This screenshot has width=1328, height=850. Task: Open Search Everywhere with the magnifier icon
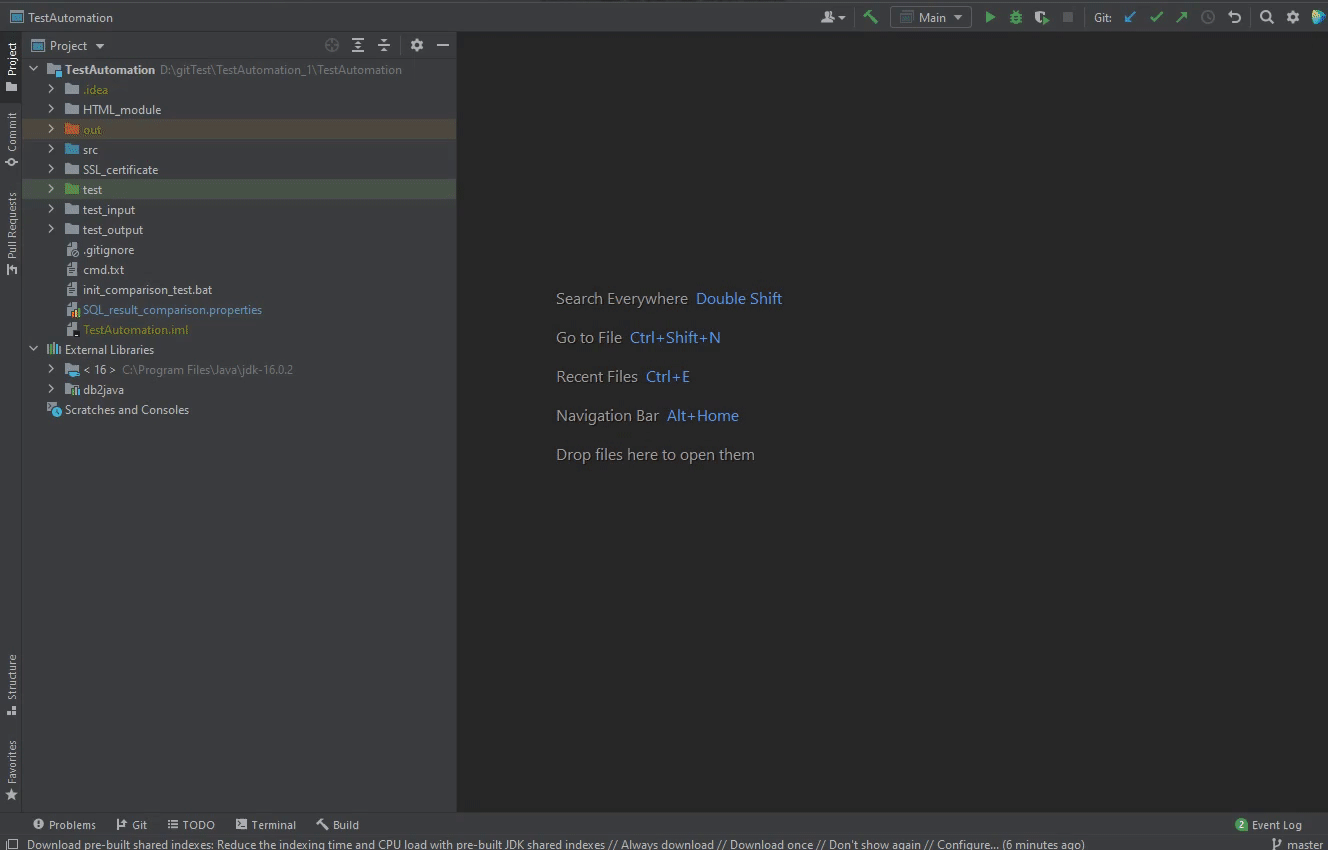pos(1267,17)
